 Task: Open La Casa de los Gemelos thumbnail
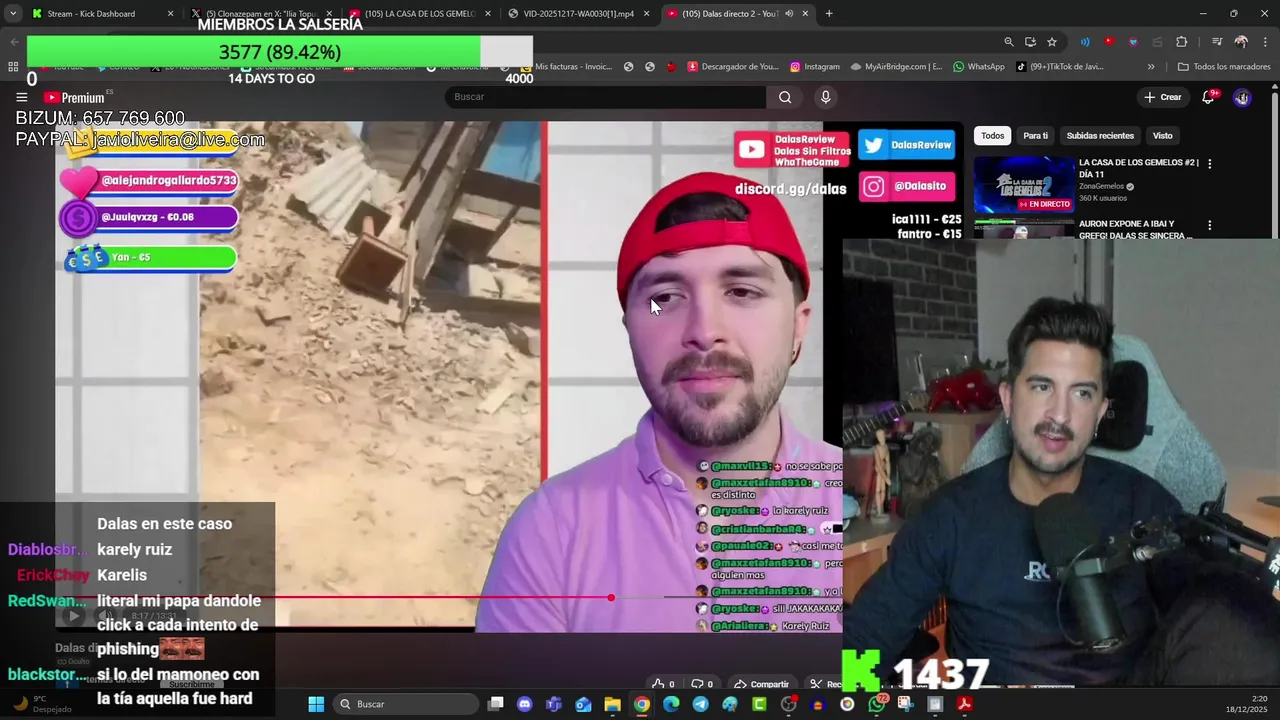(x=1024, y=184)
